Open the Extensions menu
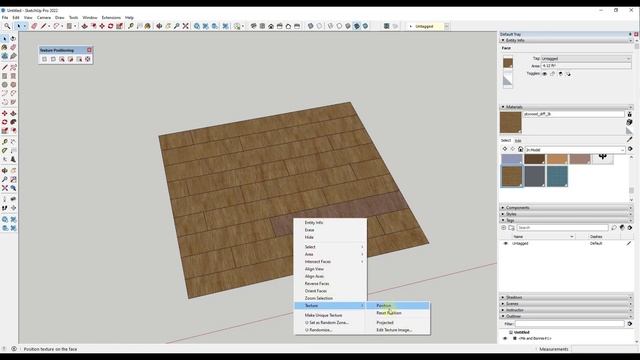Image resolution: width=640 pixels, height=360 pixels. [111, 18]
